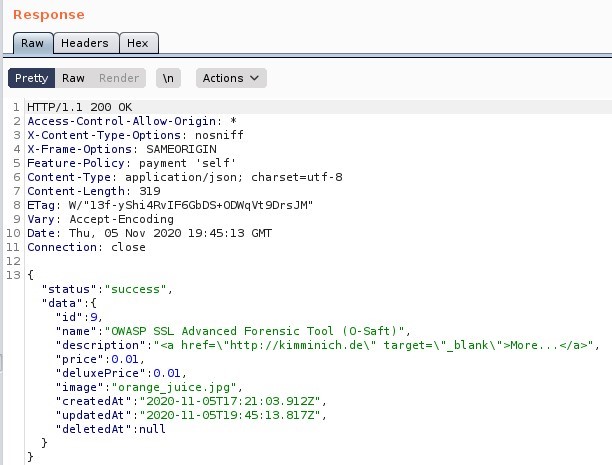The width and height of the screenshot is (612, 465).
Task: Click the "image":"orange_juice.jpg" line
Action: point(149,387)
